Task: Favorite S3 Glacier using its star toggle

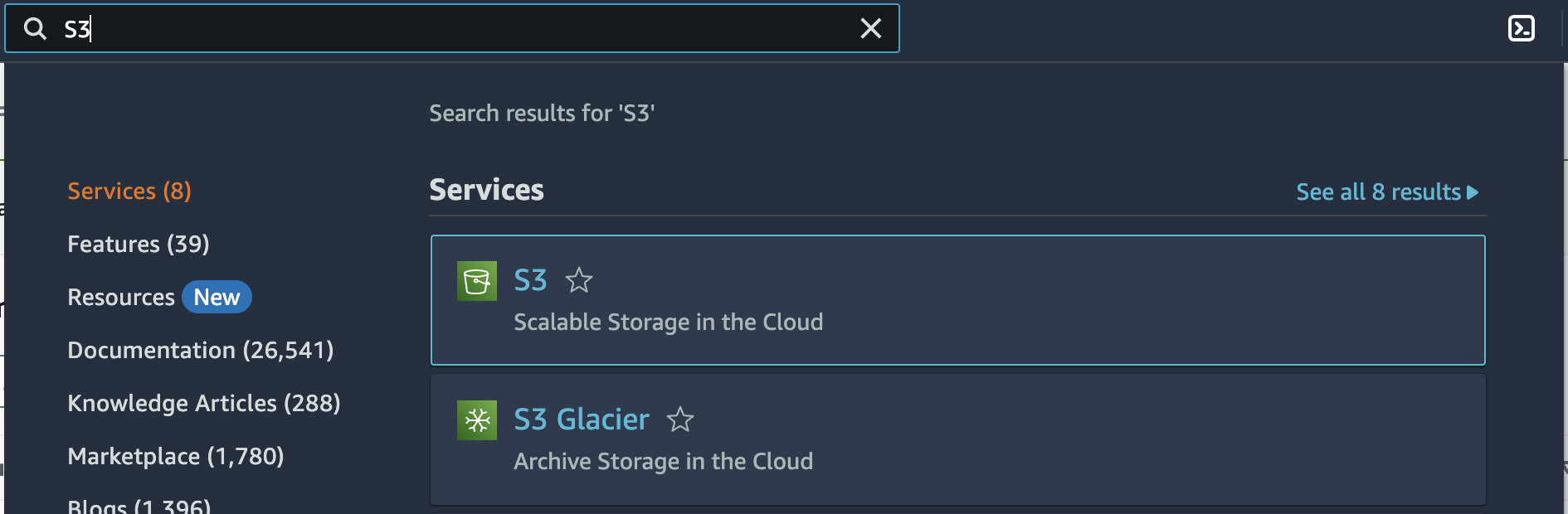Action: coord(680,420)
